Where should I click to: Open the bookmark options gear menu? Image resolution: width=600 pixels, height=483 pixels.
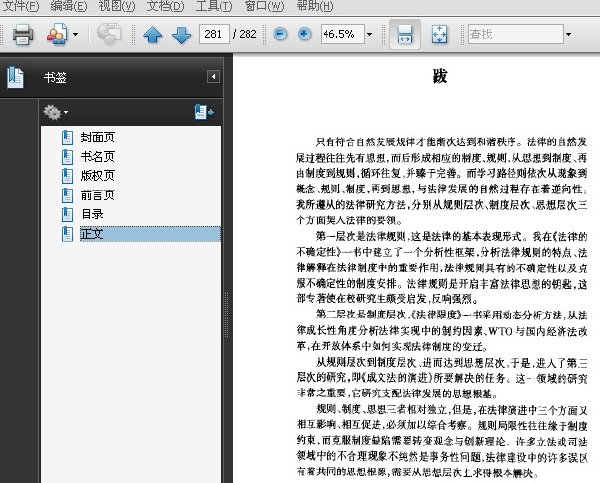click(55, 112)
